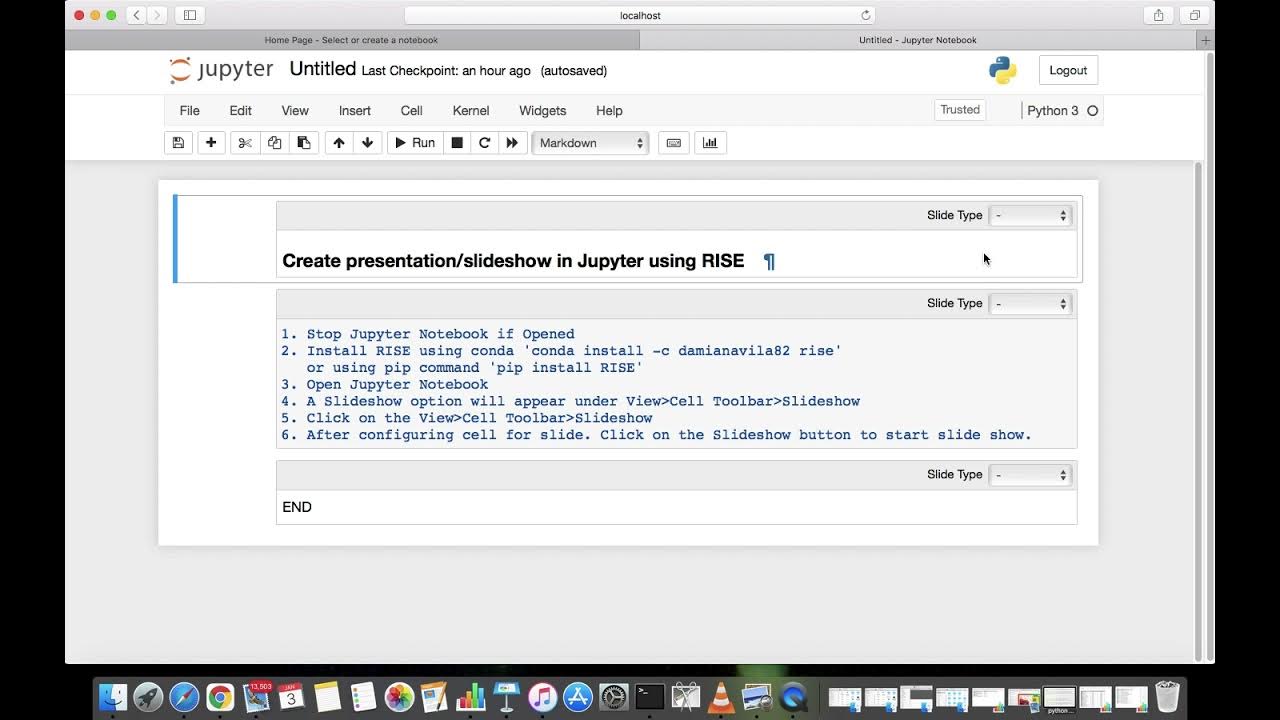Reload page icon in Safari address bar
The image size is (1280, 720).
866,15
